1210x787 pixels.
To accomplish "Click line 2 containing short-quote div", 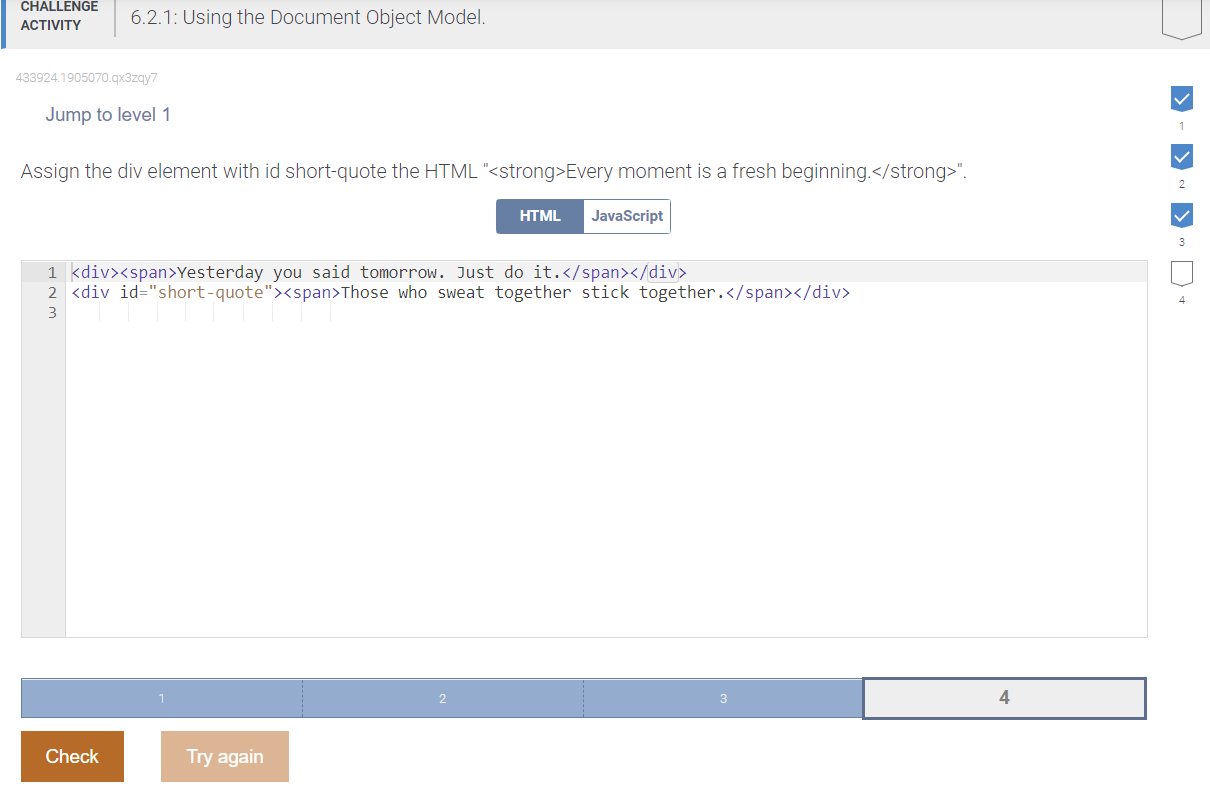I will click(460, 292).
